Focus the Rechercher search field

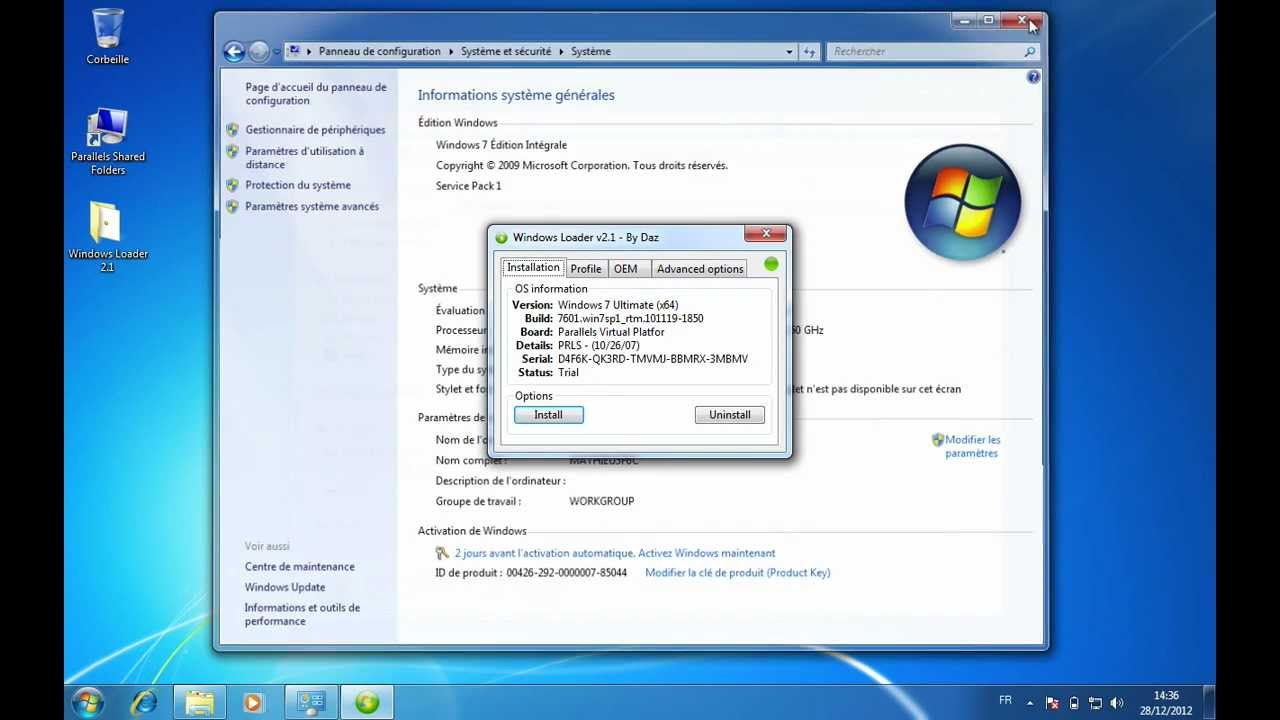(x=924, y=52)
